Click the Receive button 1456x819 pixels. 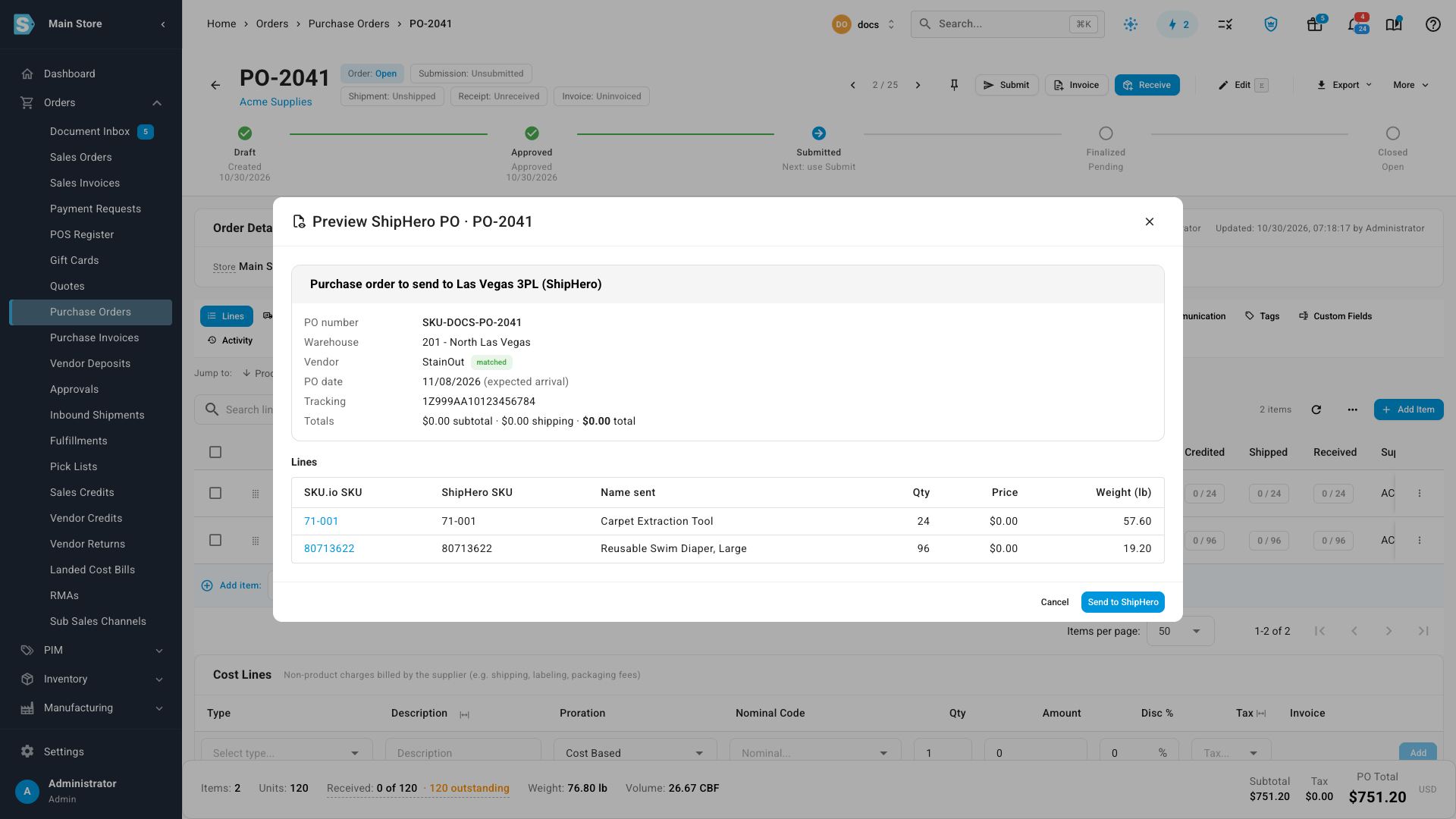tap(1147, 85)
